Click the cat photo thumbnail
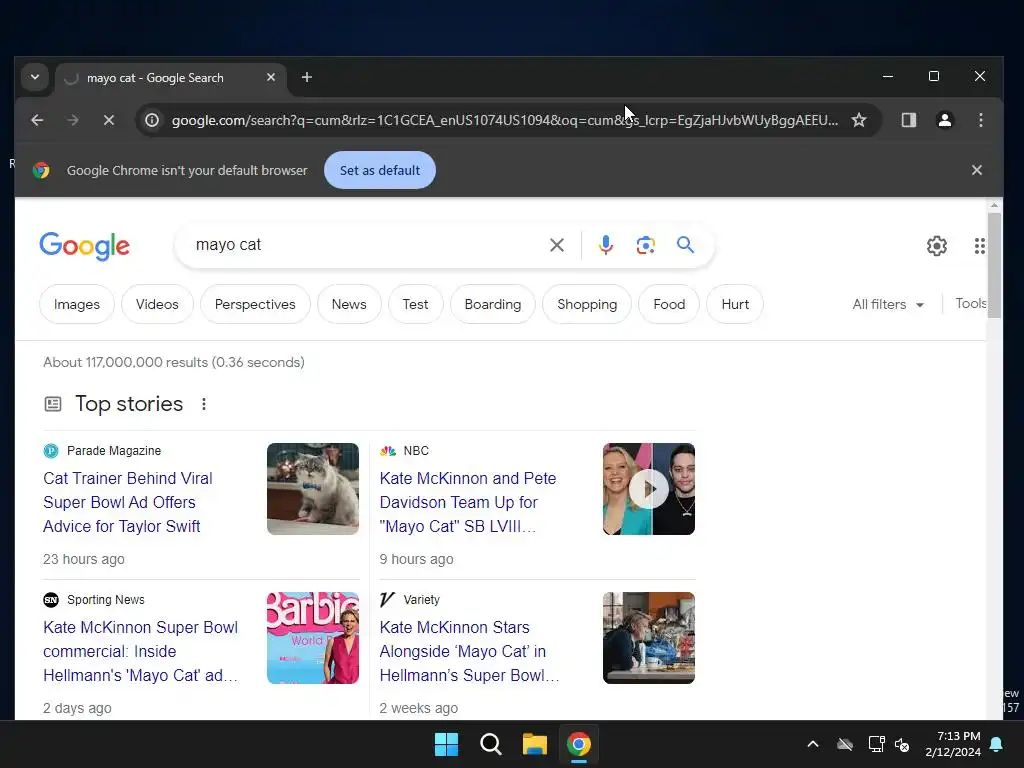This screenshot has height=768, width=1024. tap(313, 489)
